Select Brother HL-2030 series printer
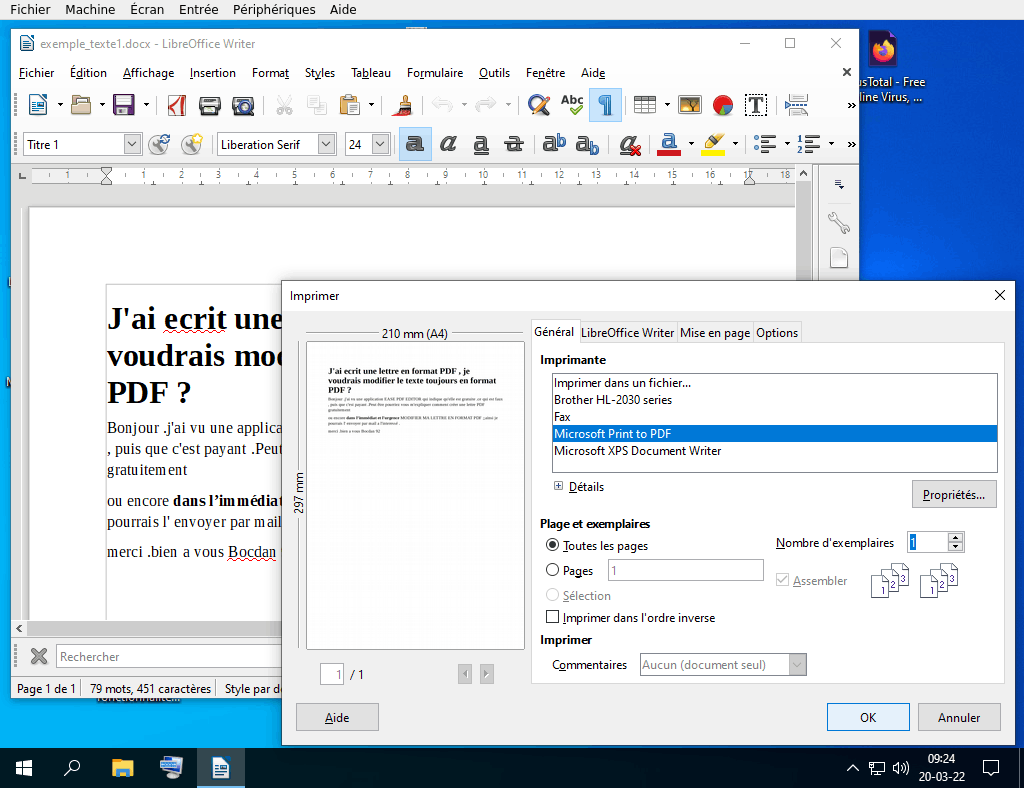The width and height of the screenshot is (1024, 788). click(775, 400)
